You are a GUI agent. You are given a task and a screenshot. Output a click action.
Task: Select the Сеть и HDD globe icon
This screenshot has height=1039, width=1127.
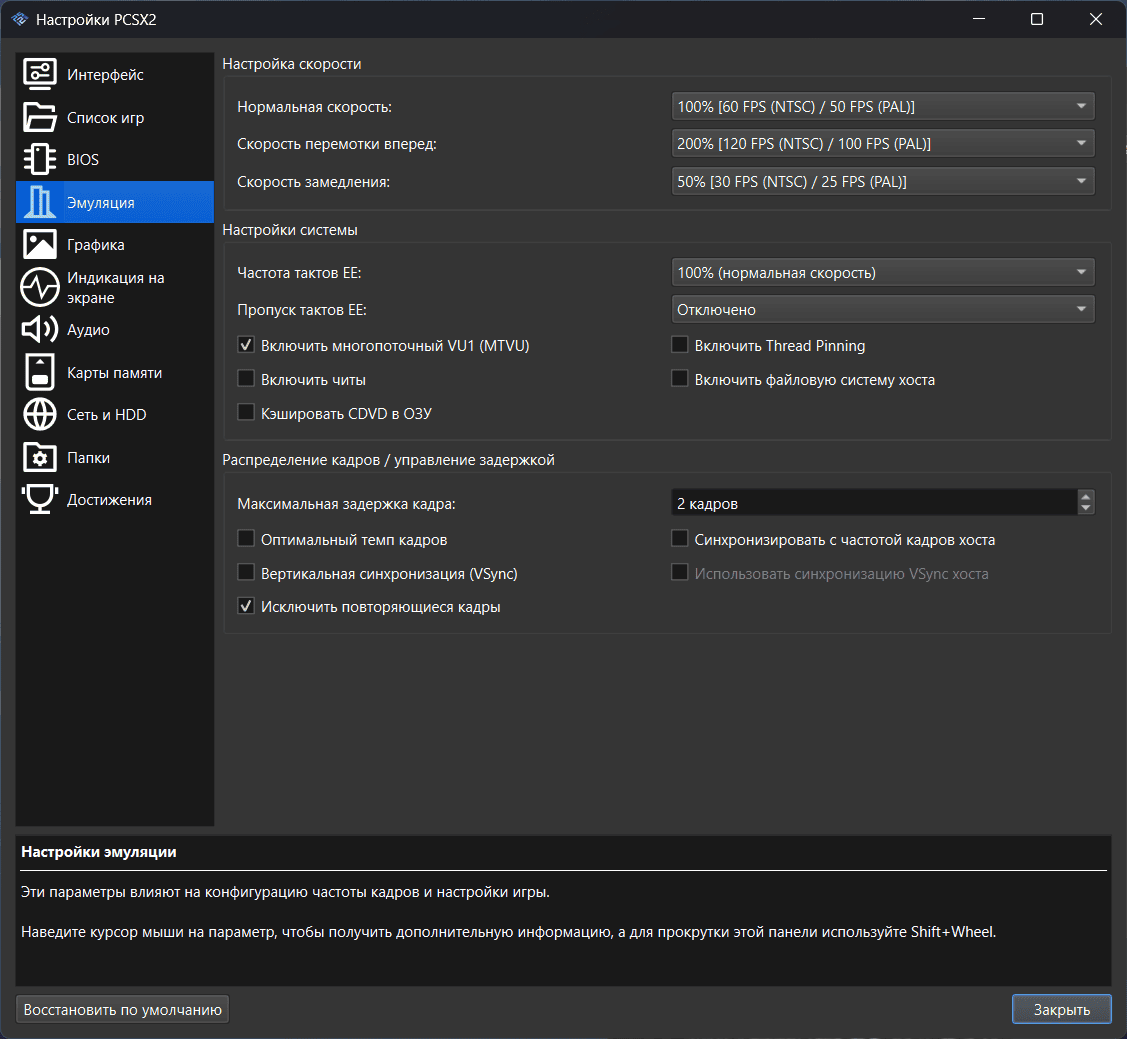pyautogui.click(x=40, y=415)
